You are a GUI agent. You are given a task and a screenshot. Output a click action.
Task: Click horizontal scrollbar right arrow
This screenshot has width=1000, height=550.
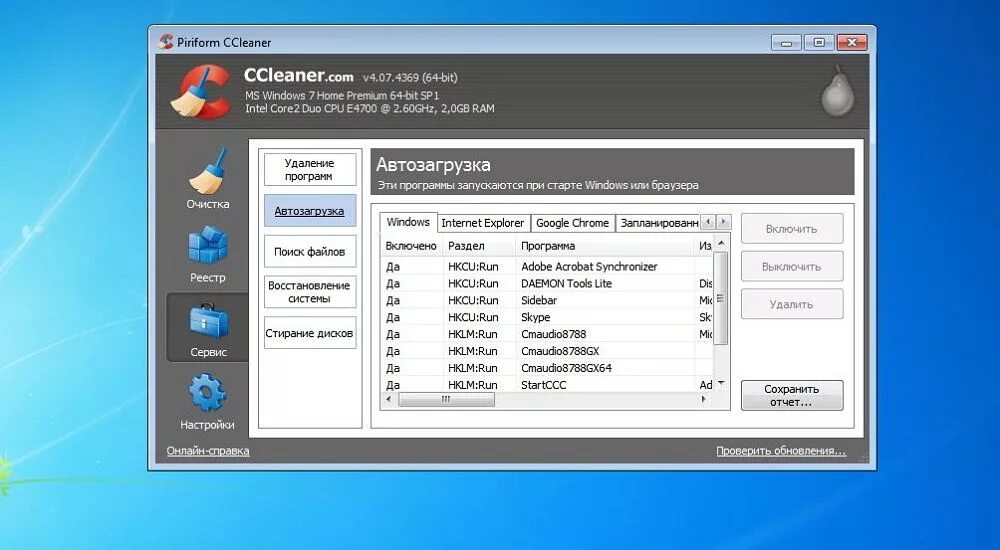pyautogui.click(x=704, y=399)
